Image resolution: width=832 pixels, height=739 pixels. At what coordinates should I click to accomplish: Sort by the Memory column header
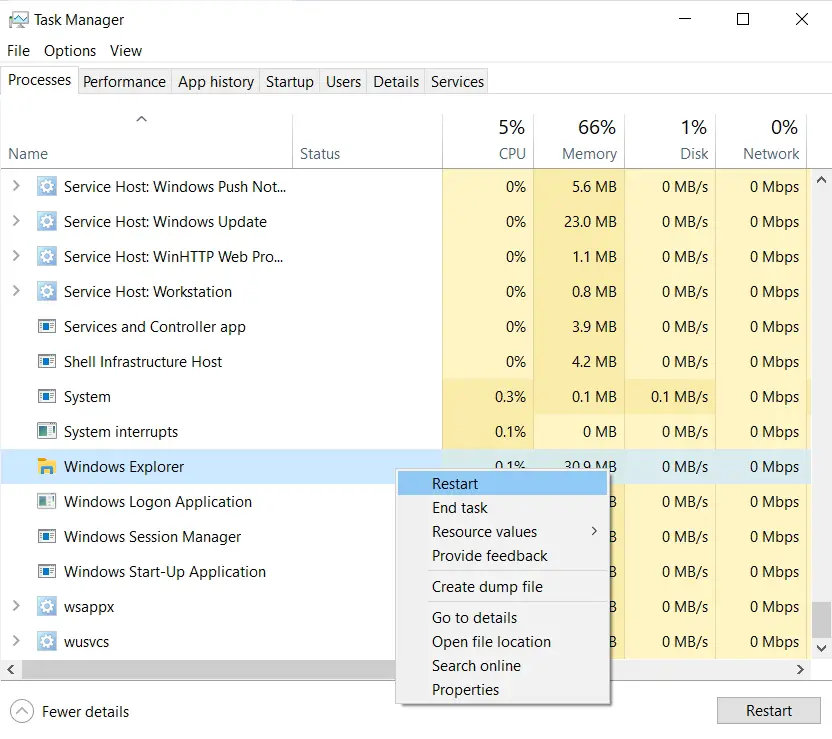(579, 141)
